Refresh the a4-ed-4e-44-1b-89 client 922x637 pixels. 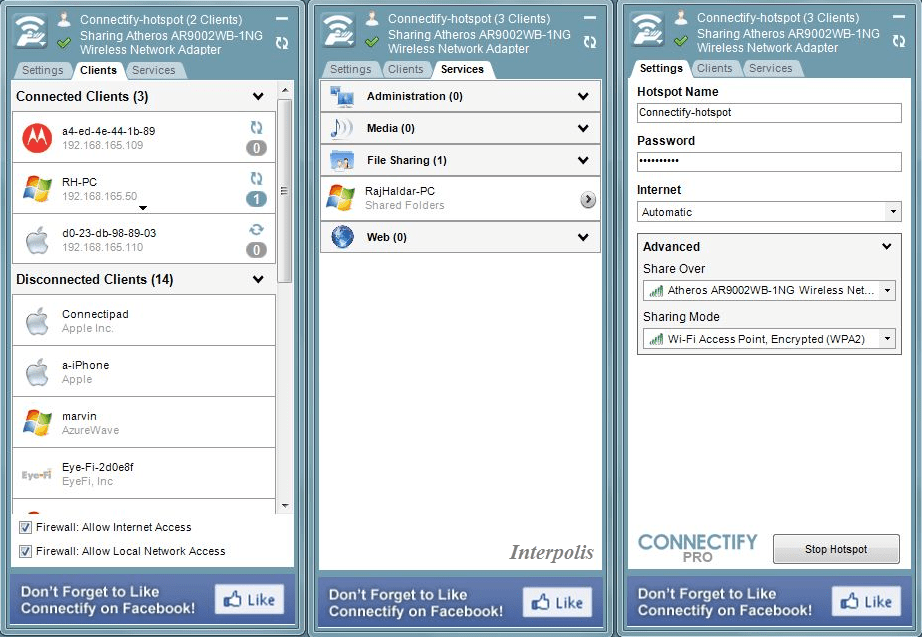click(256, 128)
